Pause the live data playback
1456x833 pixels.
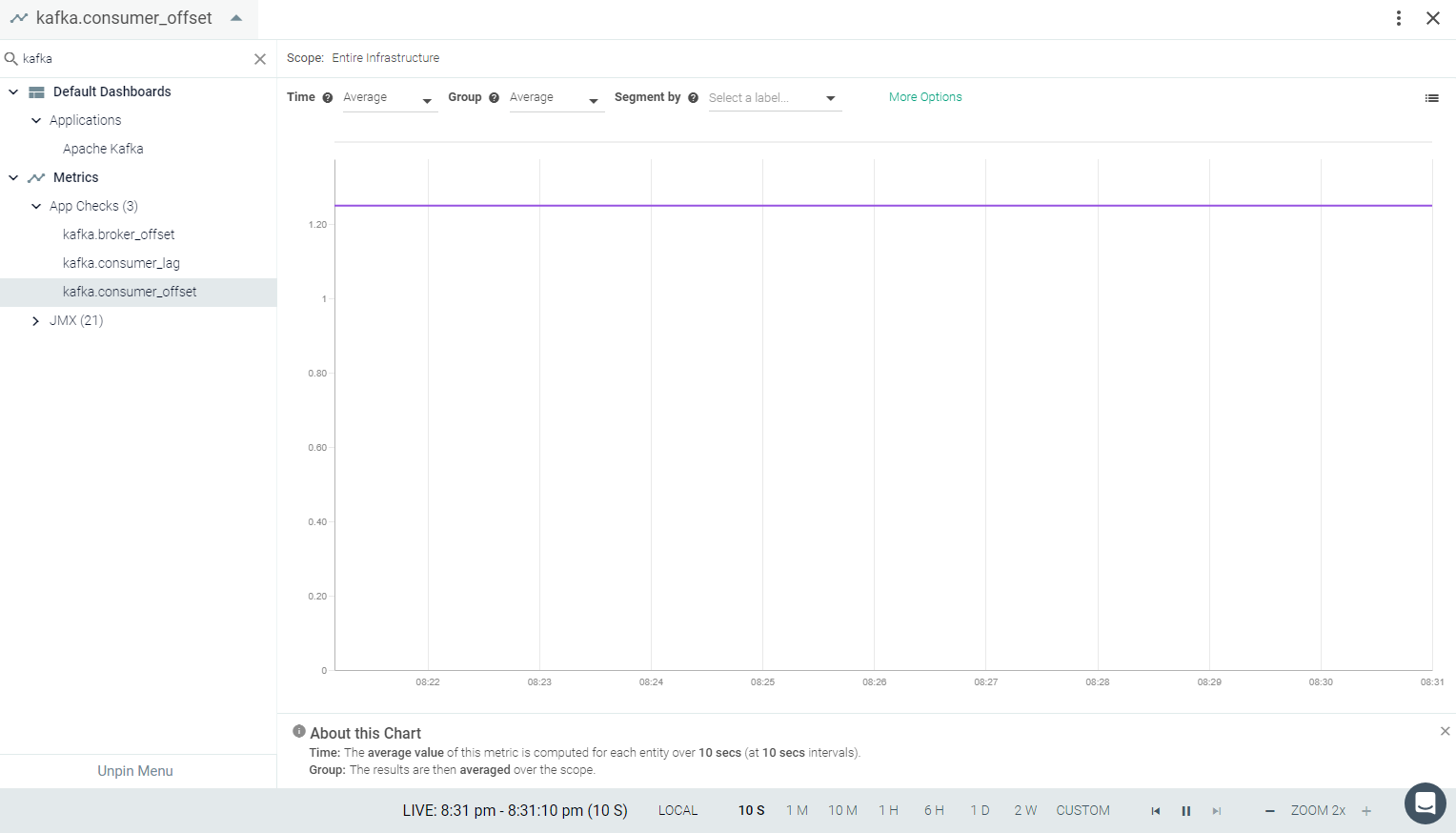tap(1186, 811)
